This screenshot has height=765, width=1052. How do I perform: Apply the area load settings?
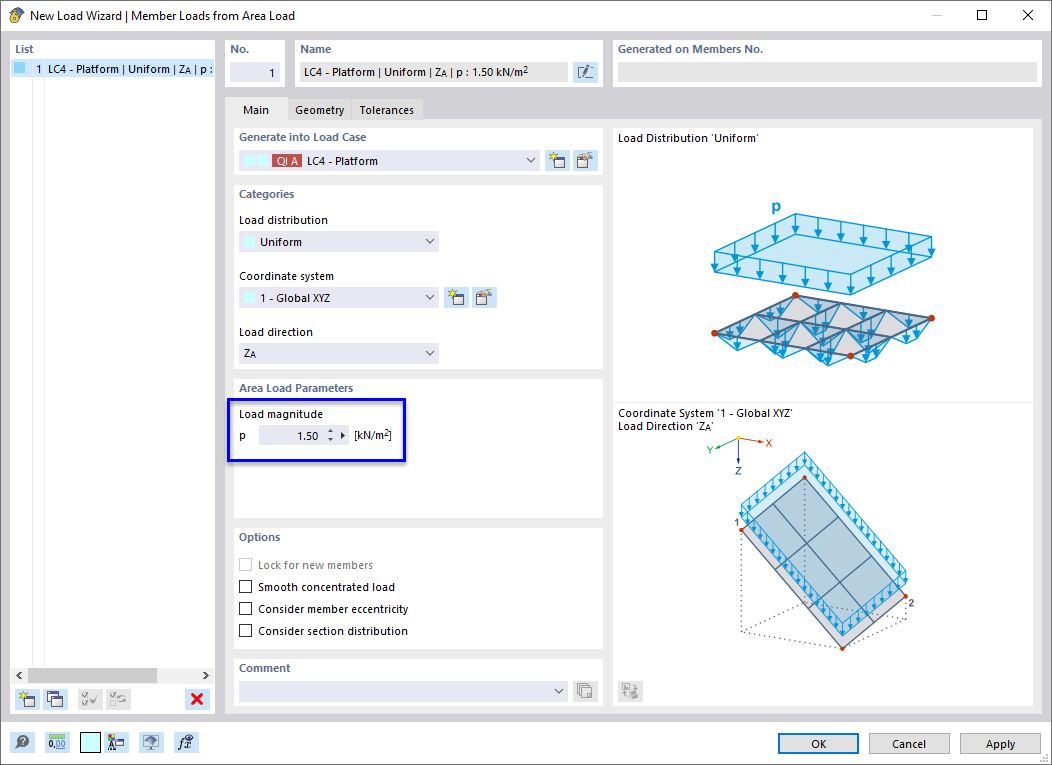[1000, 743]
